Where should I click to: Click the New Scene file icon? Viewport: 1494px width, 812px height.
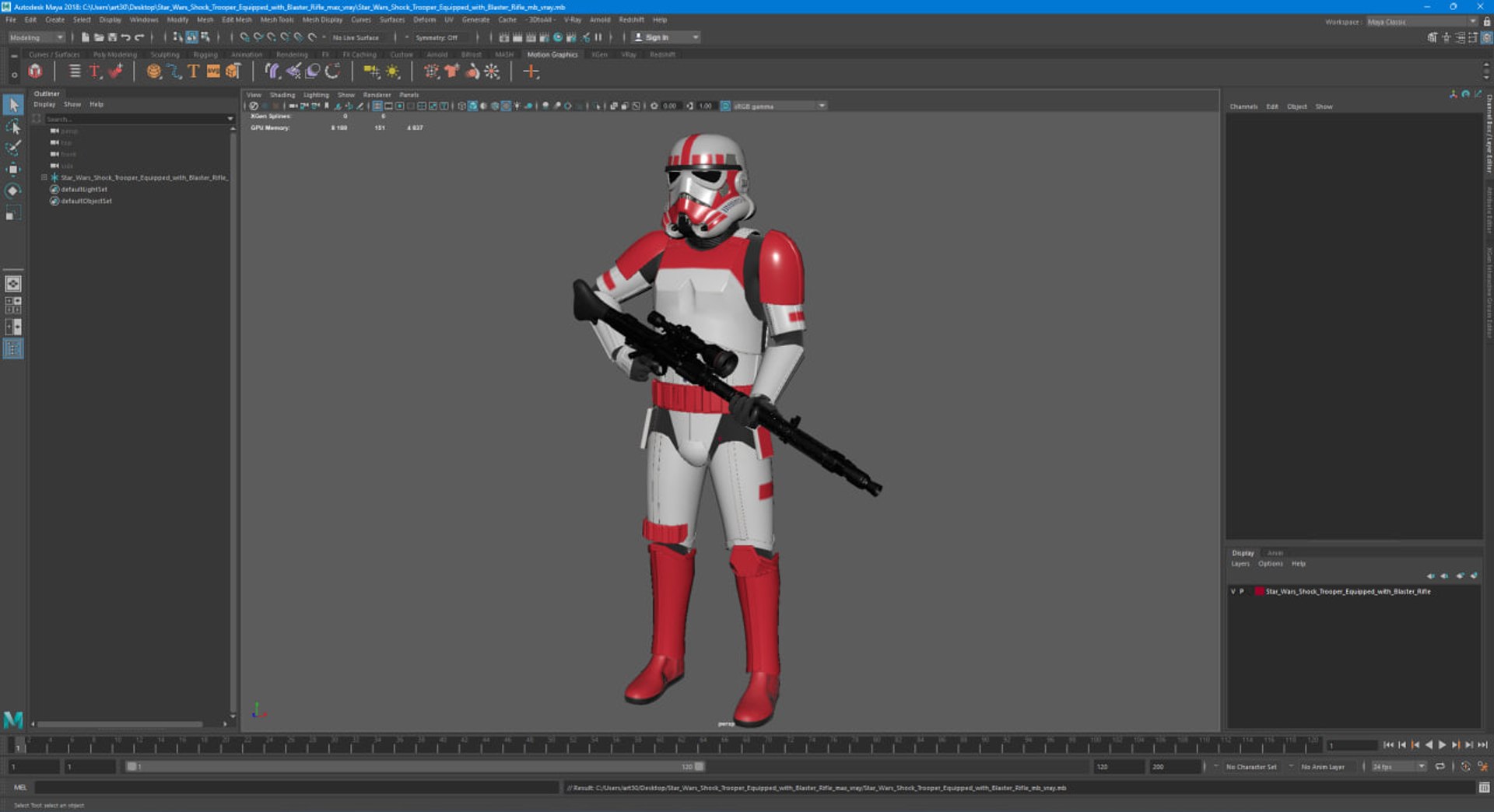point(86,37)
